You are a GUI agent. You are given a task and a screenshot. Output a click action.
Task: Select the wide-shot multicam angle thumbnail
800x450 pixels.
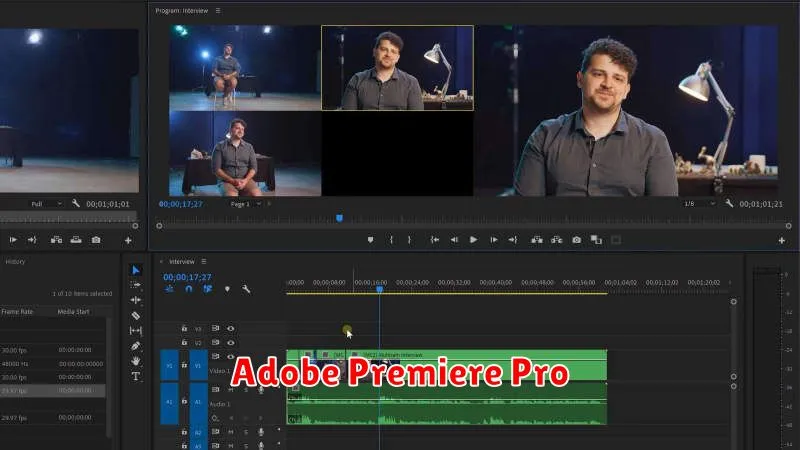click(x=245, y=68)
